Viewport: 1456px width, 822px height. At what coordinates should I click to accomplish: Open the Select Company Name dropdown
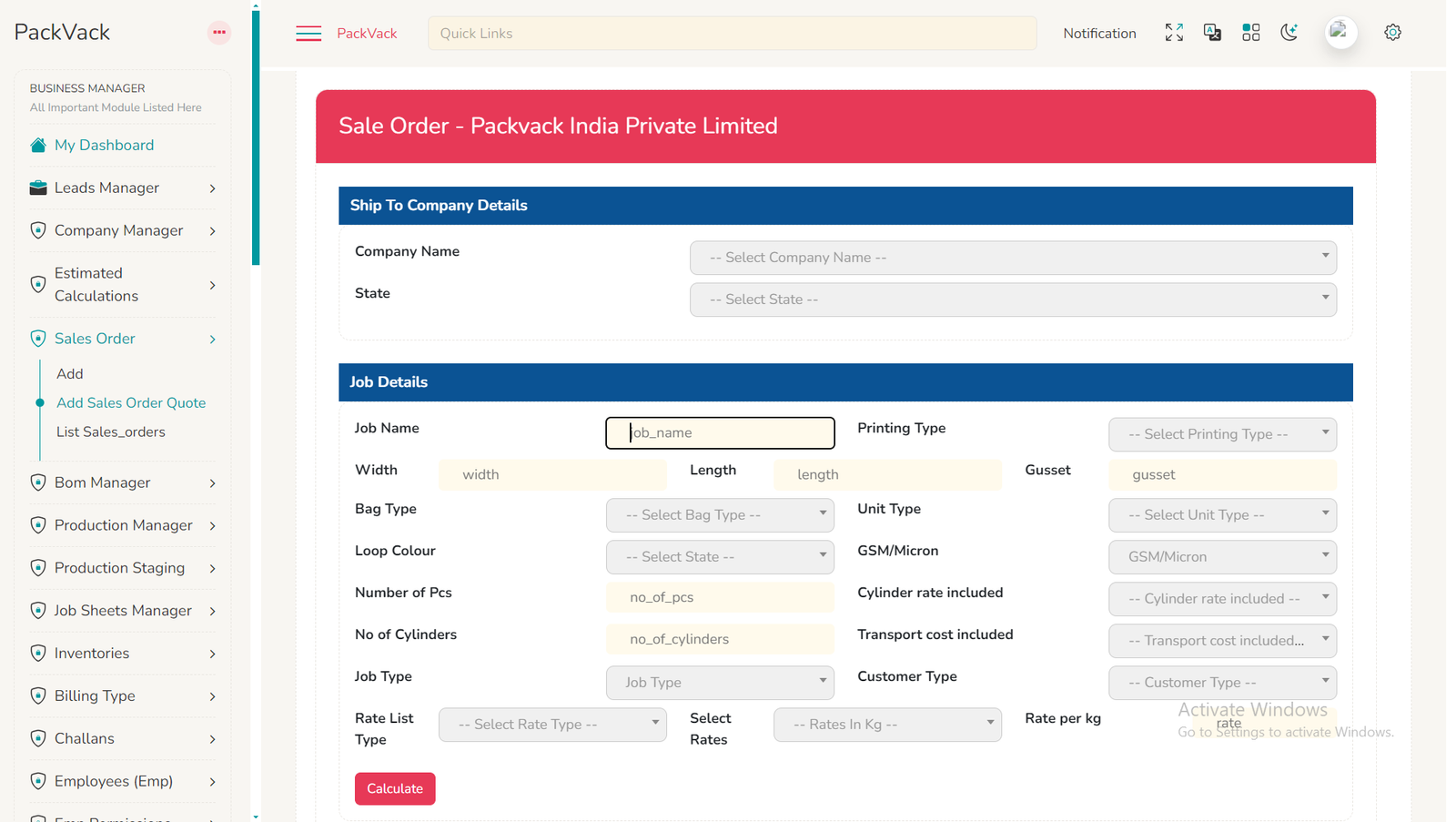click(x=1012, y=258)
